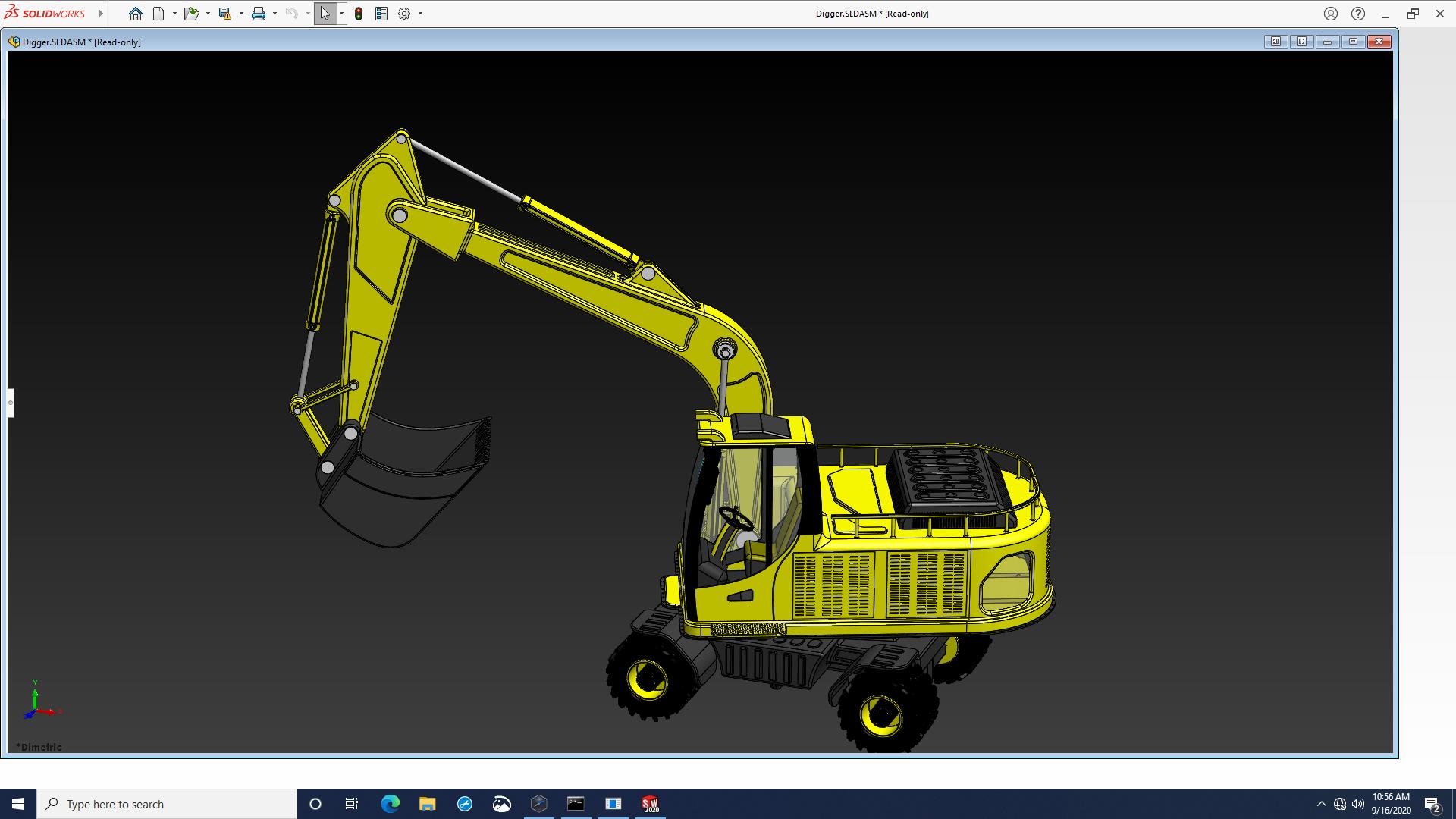Screen dimensions: 1456x819
Task: Click the Print icon
Action: pos(259,14)
